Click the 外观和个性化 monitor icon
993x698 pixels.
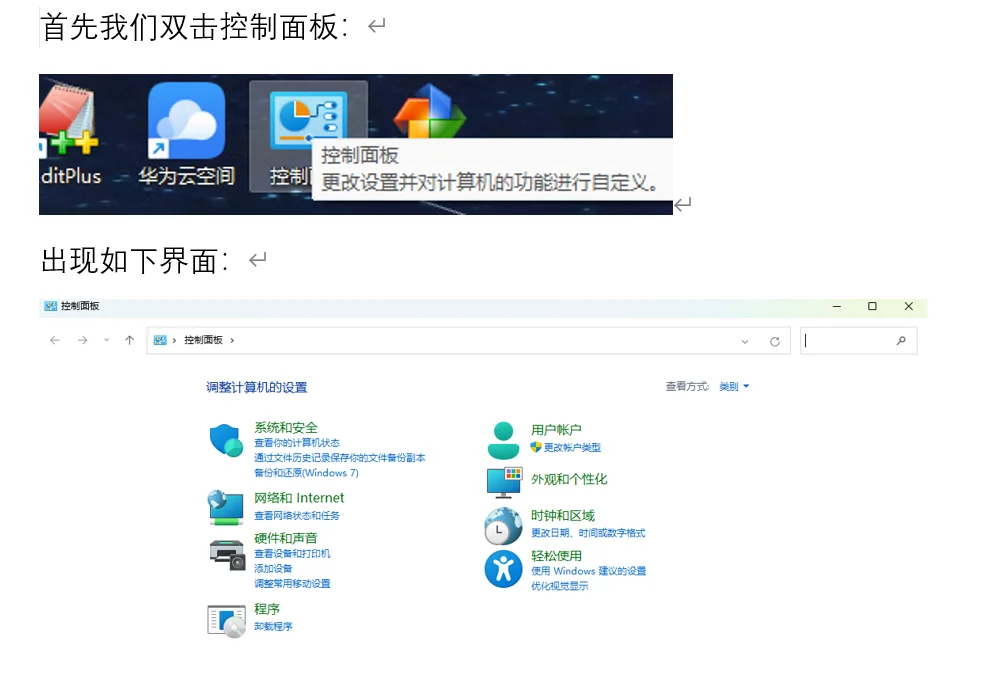(x=503, y=481)
